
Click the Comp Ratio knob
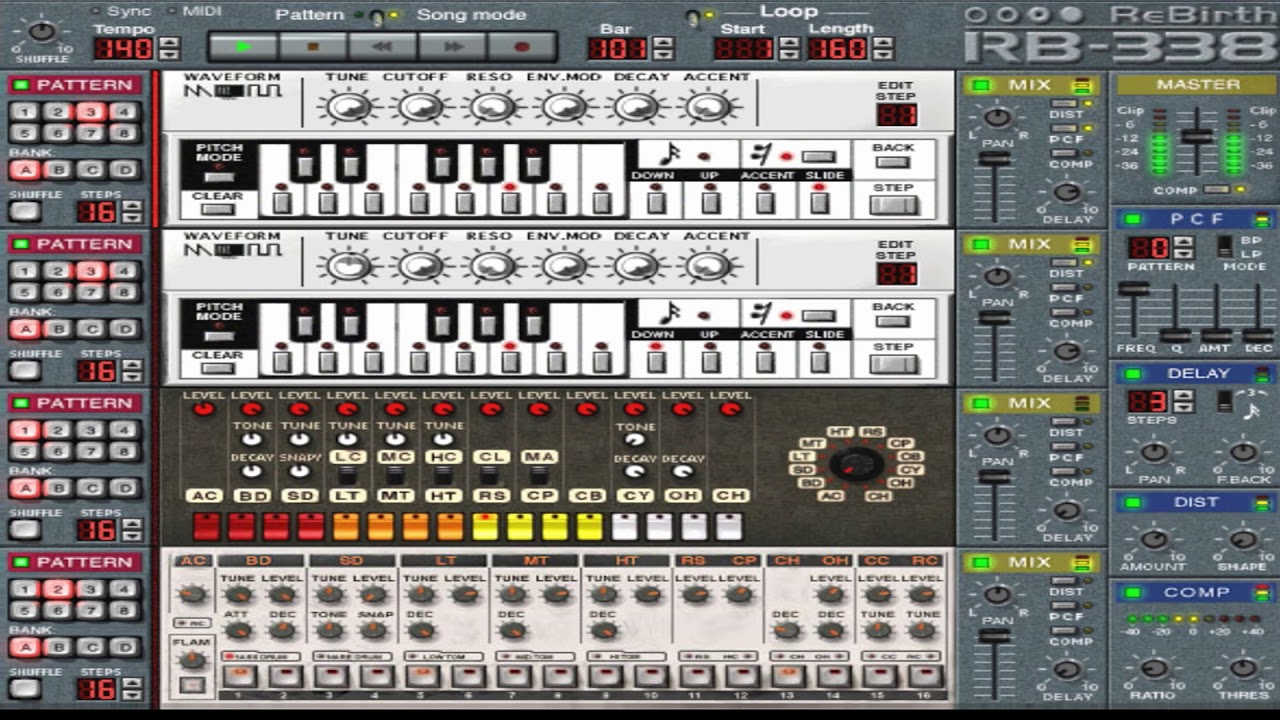pyautogui.click(x=1153, y=667)
